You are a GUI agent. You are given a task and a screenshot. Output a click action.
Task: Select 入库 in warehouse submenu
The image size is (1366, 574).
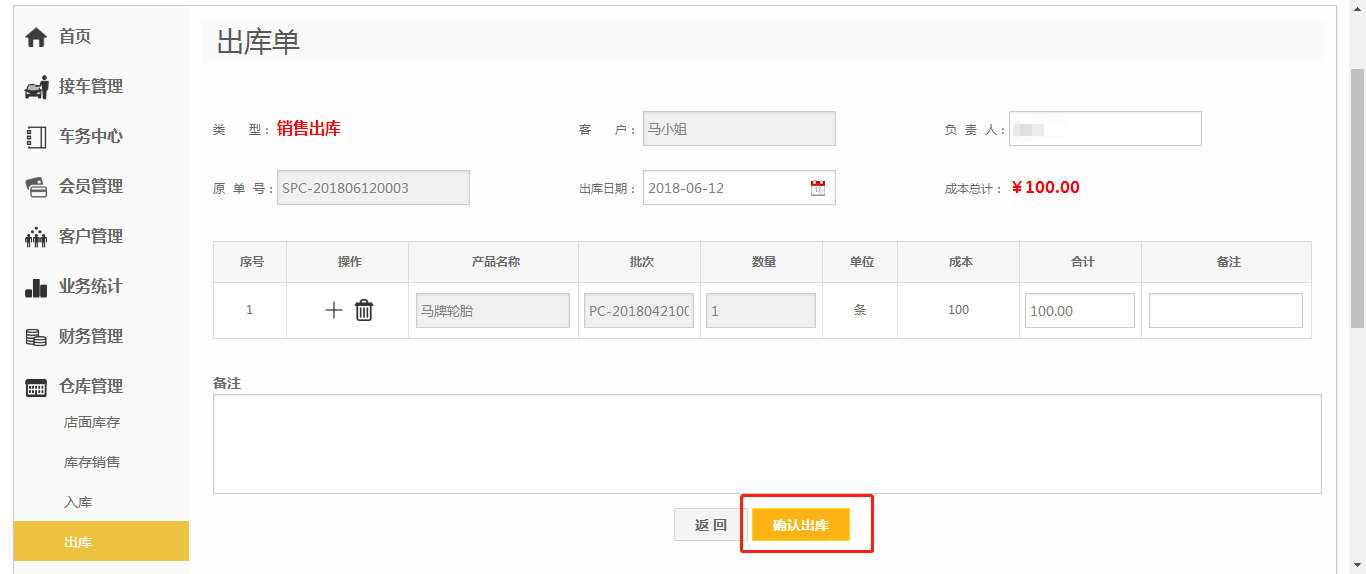point(78,502)
